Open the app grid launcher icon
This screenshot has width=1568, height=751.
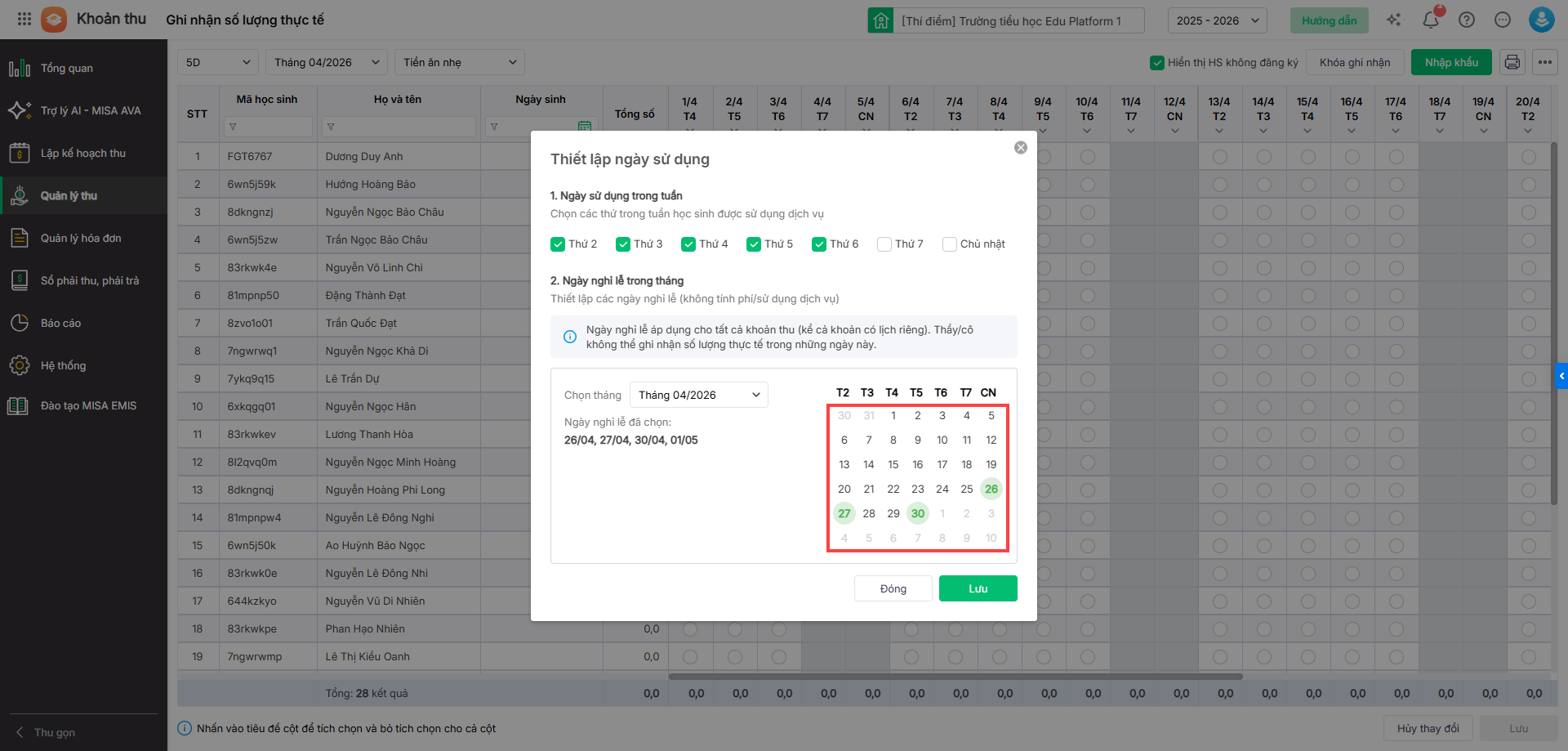click(24, 19)
